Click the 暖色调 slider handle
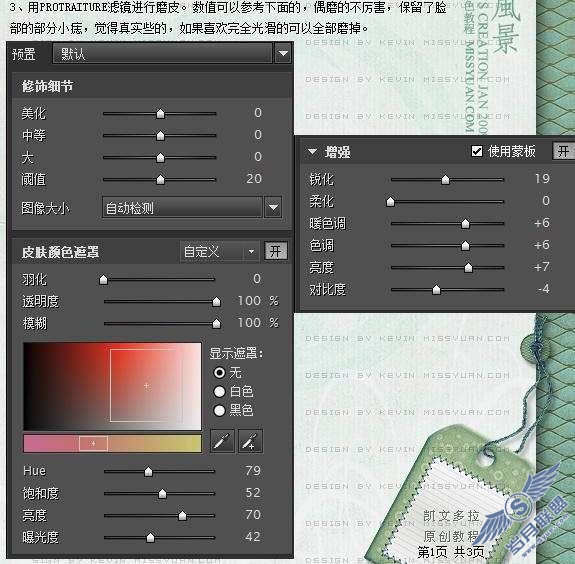 (x=465, y=223)
